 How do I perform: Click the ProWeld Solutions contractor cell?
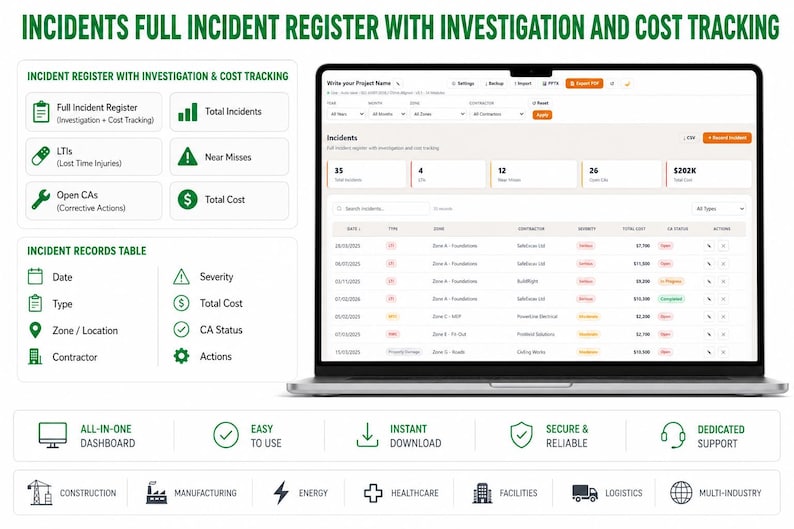(x=536, y=334)
